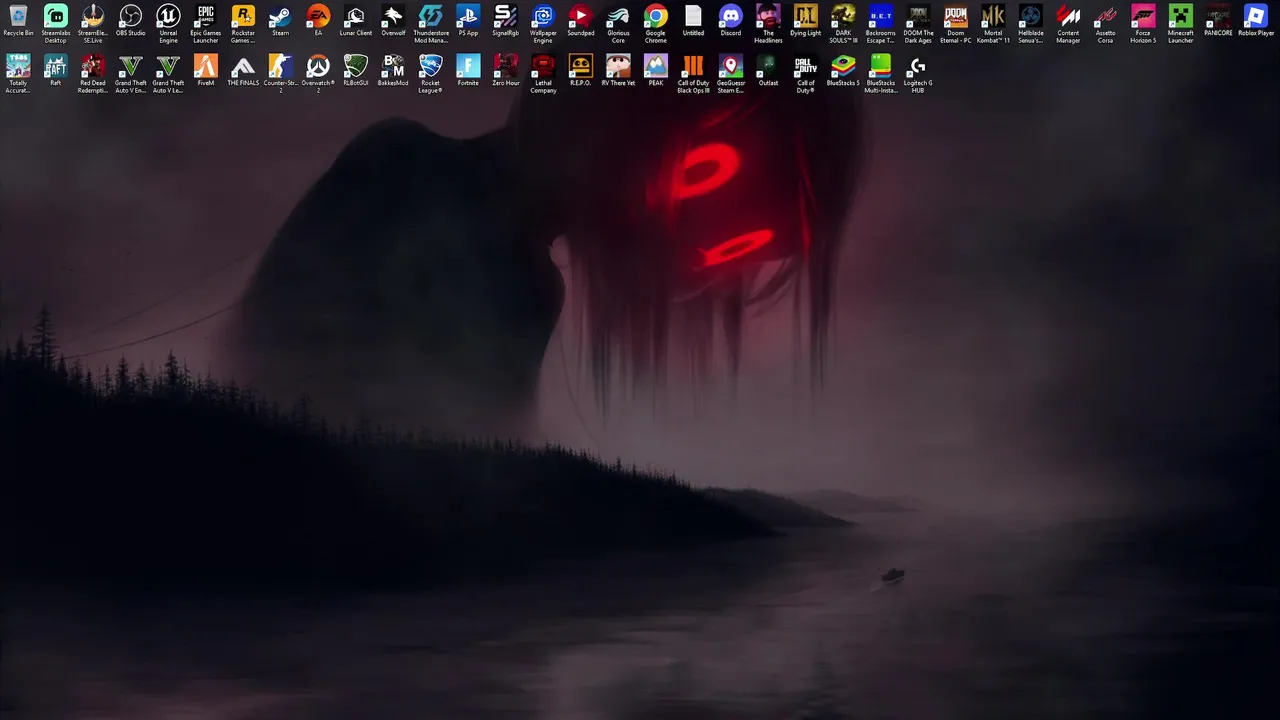Viewport: 1280px width, 720px height.
Task: Click THE FINALS game icon
Action: point(243,71)
